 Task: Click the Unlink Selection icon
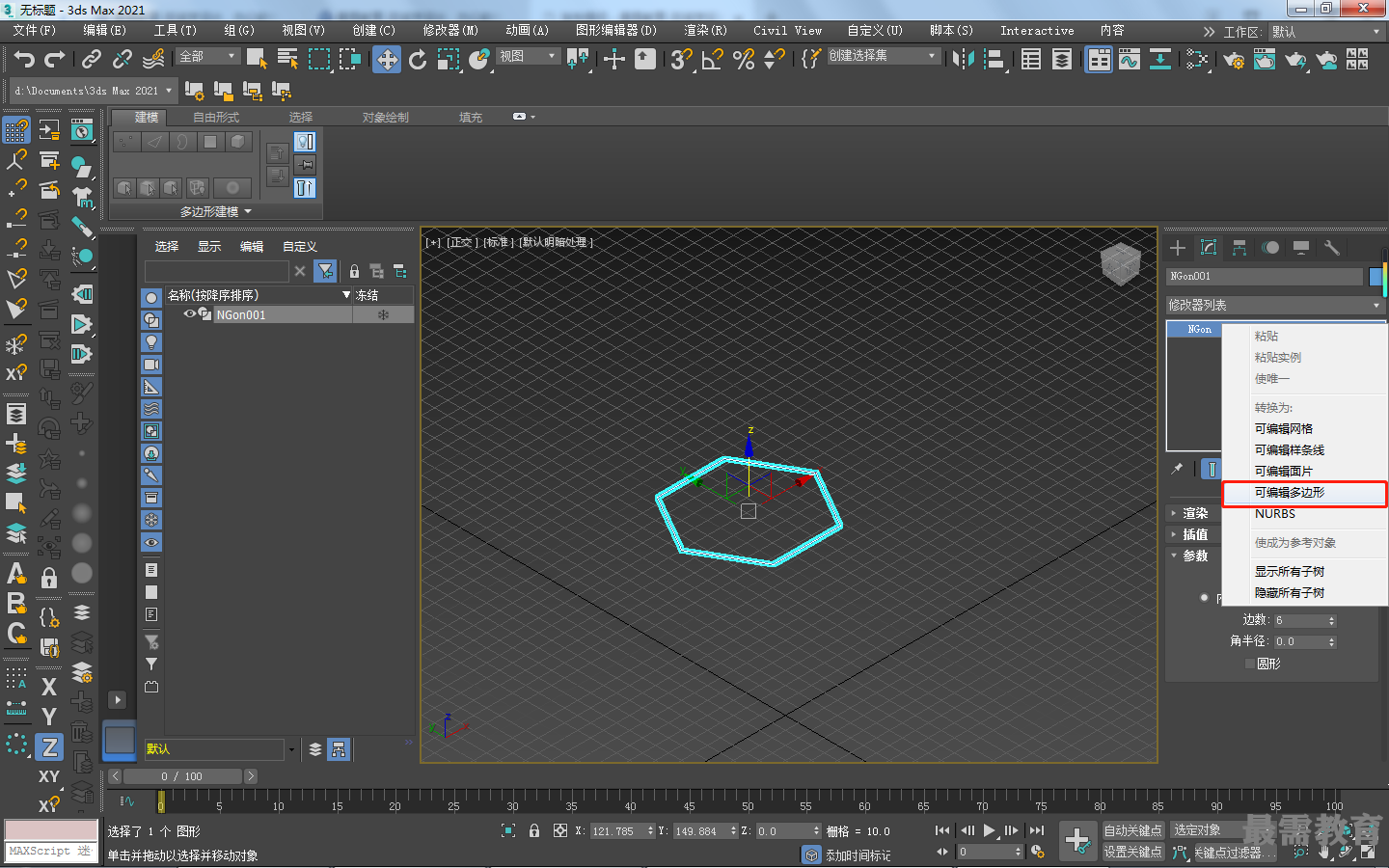123,60
